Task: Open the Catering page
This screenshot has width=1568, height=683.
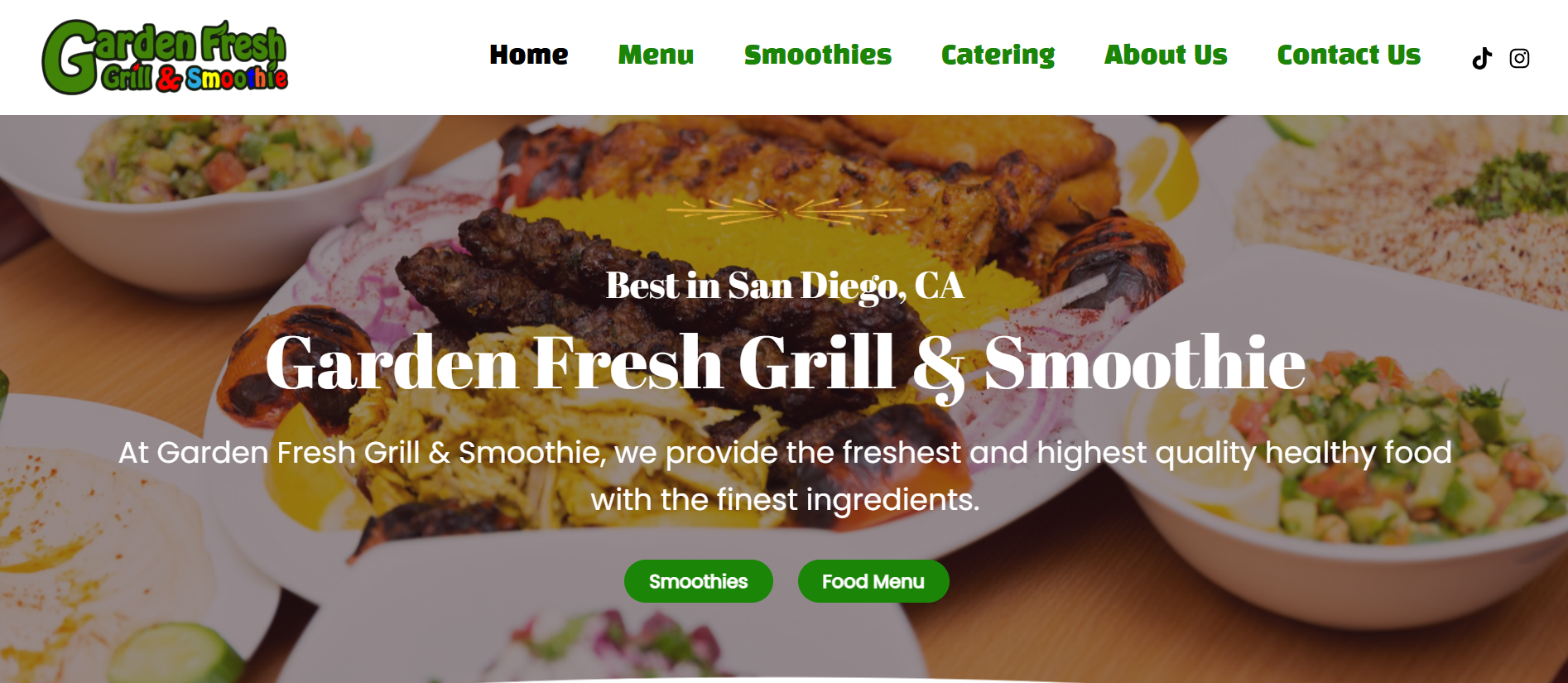Action: [x=998, y=55]
